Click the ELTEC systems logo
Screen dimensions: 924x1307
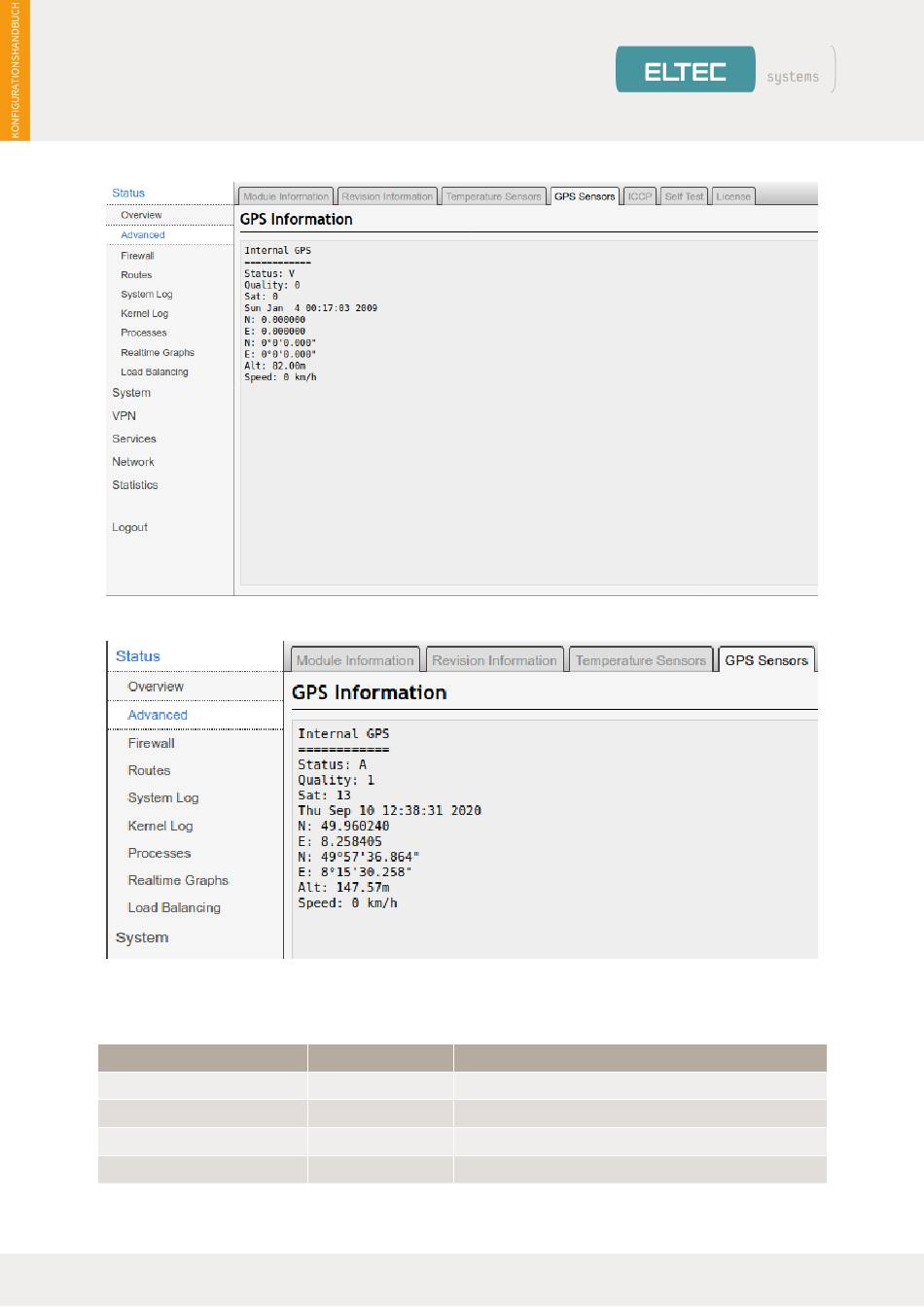(x=724, y=70)
